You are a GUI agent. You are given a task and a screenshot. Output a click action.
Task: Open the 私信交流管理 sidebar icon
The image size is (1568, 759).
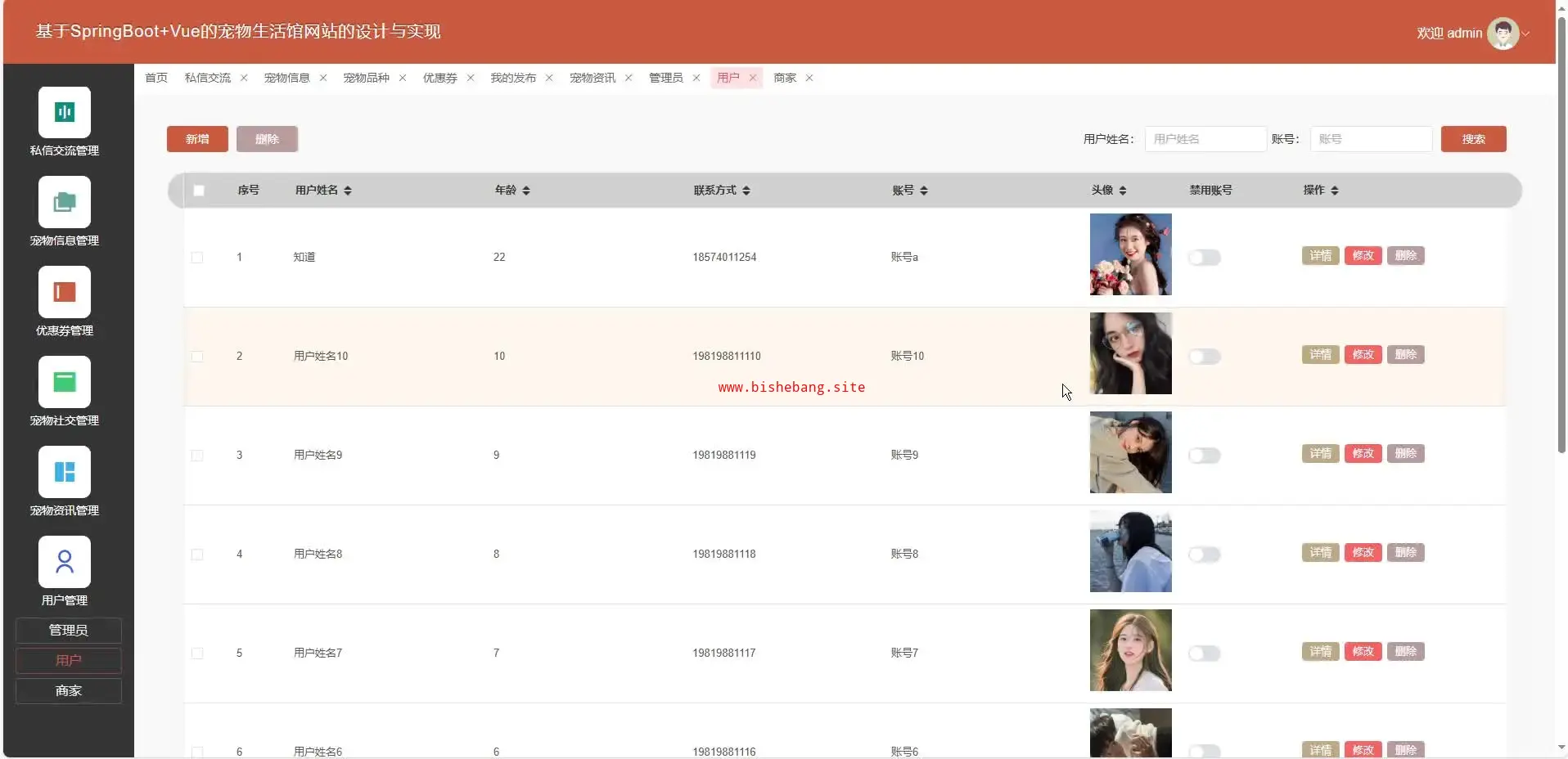(x=65, y=112)
